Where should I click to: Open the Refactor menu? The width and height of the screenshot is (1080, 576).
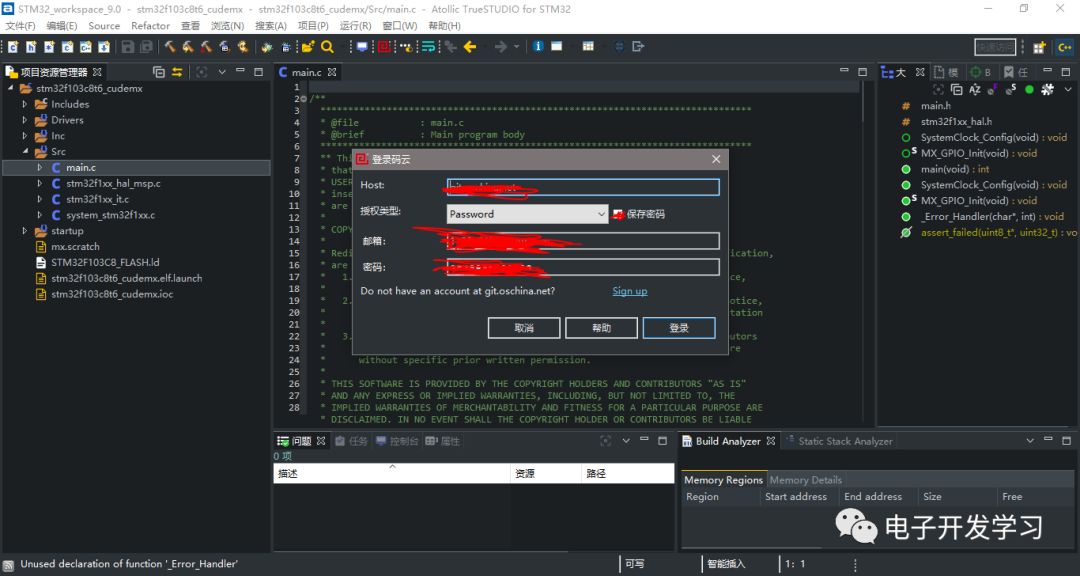[150, 25]
